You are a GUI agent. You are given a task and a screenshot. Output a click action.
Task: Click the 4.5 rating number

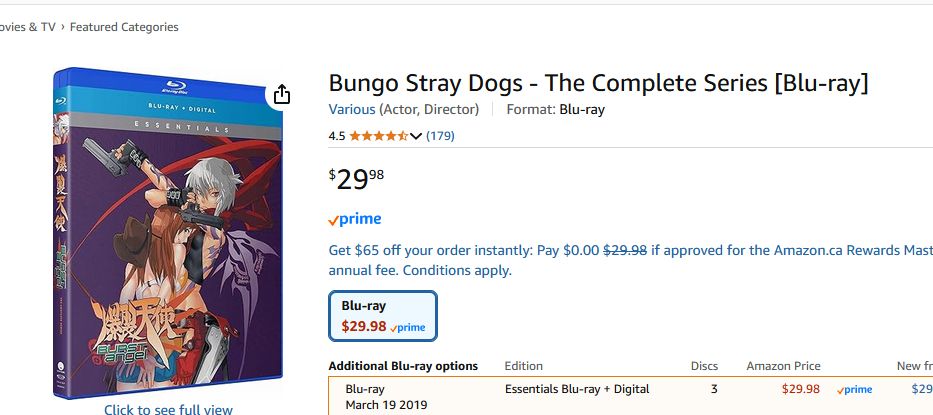(x=337, y=136)
